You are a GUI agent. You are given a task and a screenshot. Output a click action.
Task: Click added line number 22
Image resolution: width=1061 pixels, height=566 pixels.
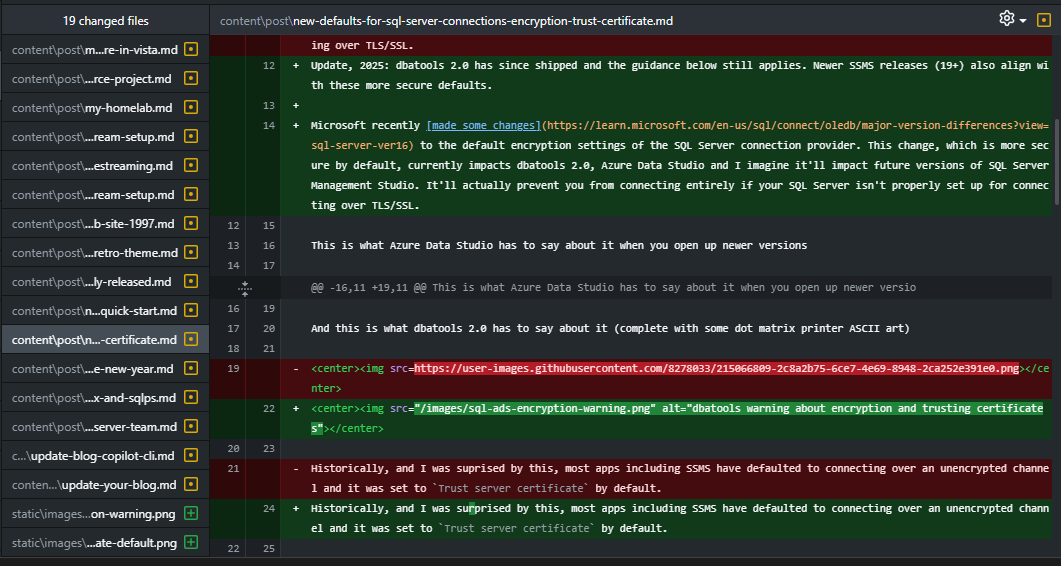pyautogui.click(x=269, y=408)
